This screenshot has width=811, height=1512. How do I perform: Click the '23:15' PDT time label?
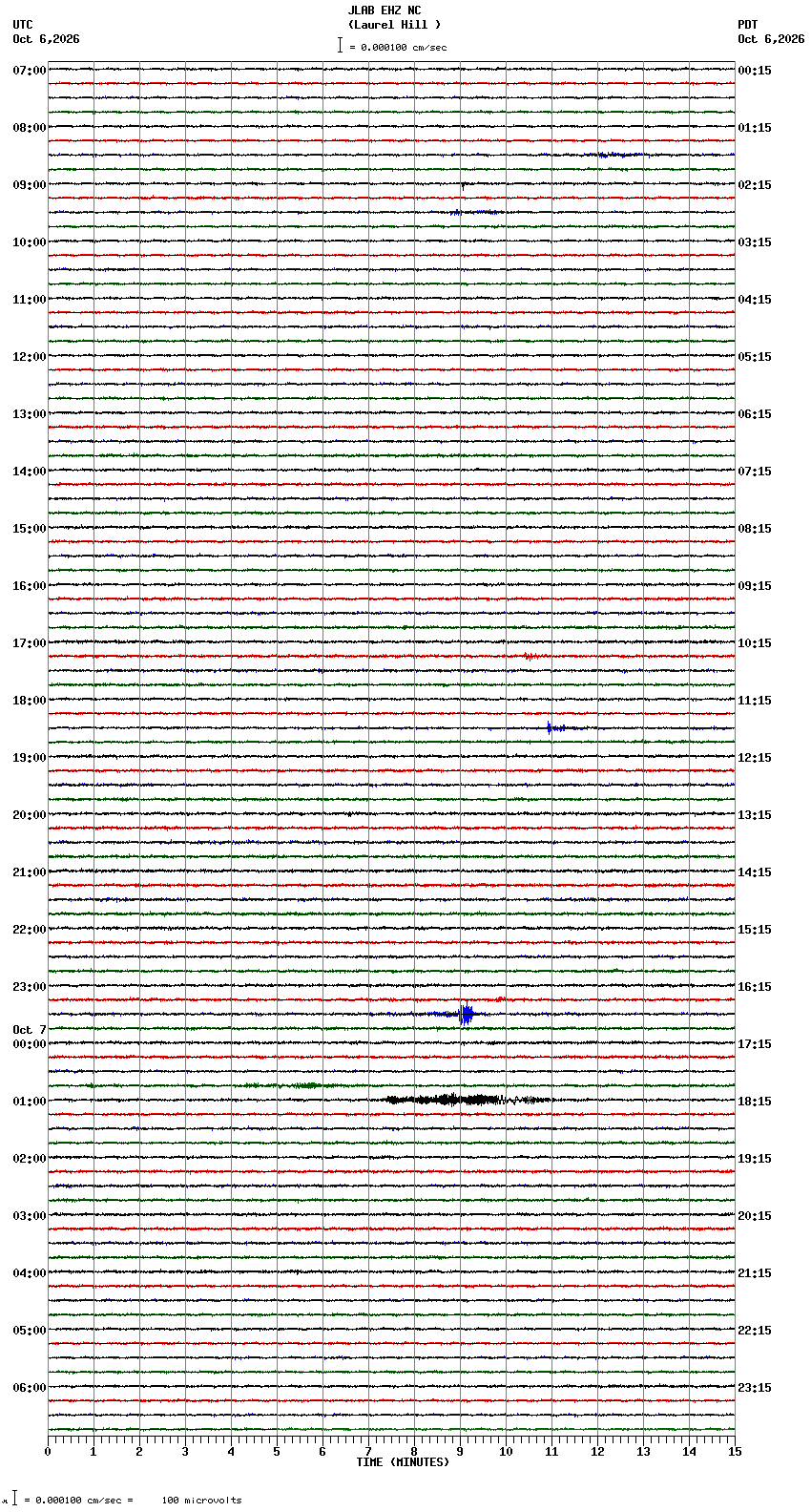[754, 1388]
